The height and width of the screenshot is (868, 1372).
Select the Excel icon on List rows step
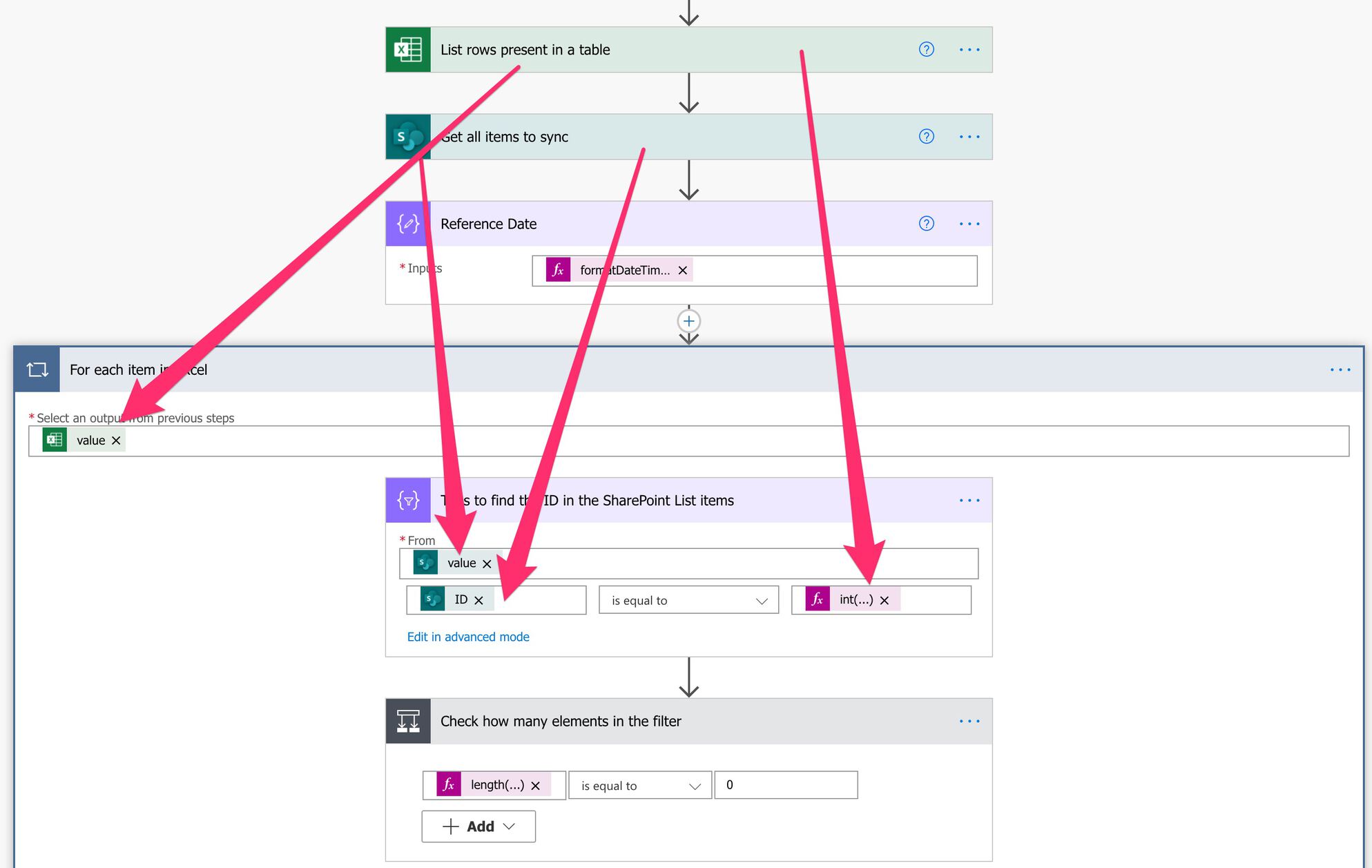[x=407, y=49]
